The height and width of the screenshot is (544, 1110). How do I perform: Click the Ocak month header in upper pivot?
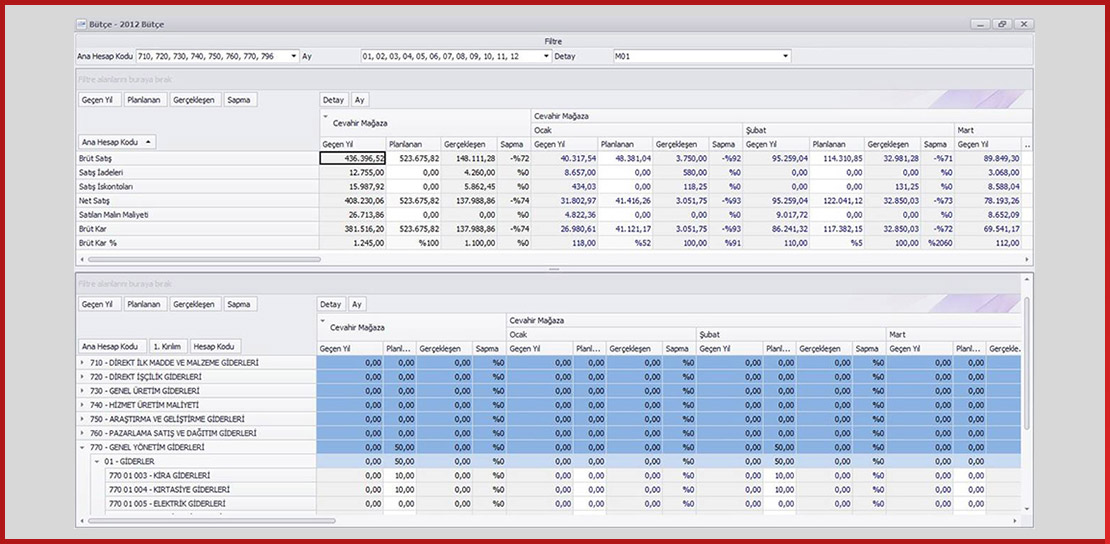pyautogui.click(x=637, y=130)
